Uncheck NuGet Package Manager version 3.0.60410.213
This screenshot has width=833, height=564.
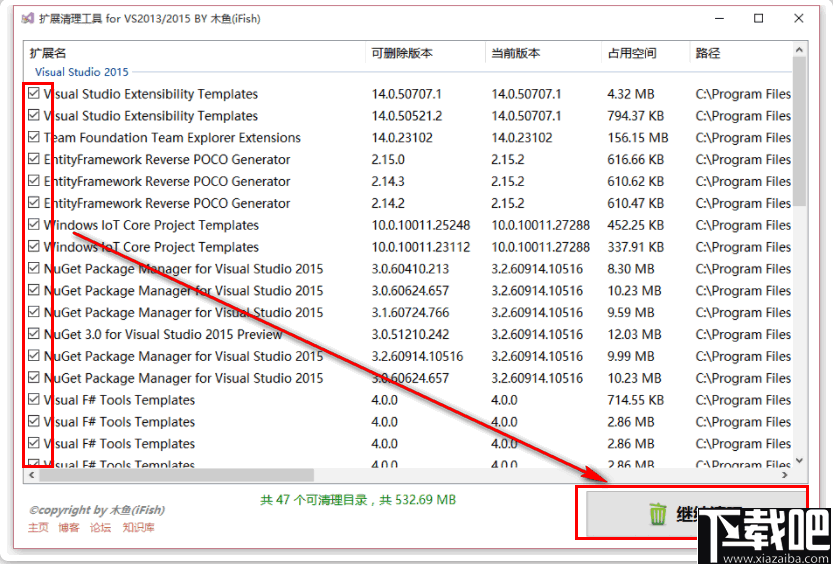[x=34, y=269]
